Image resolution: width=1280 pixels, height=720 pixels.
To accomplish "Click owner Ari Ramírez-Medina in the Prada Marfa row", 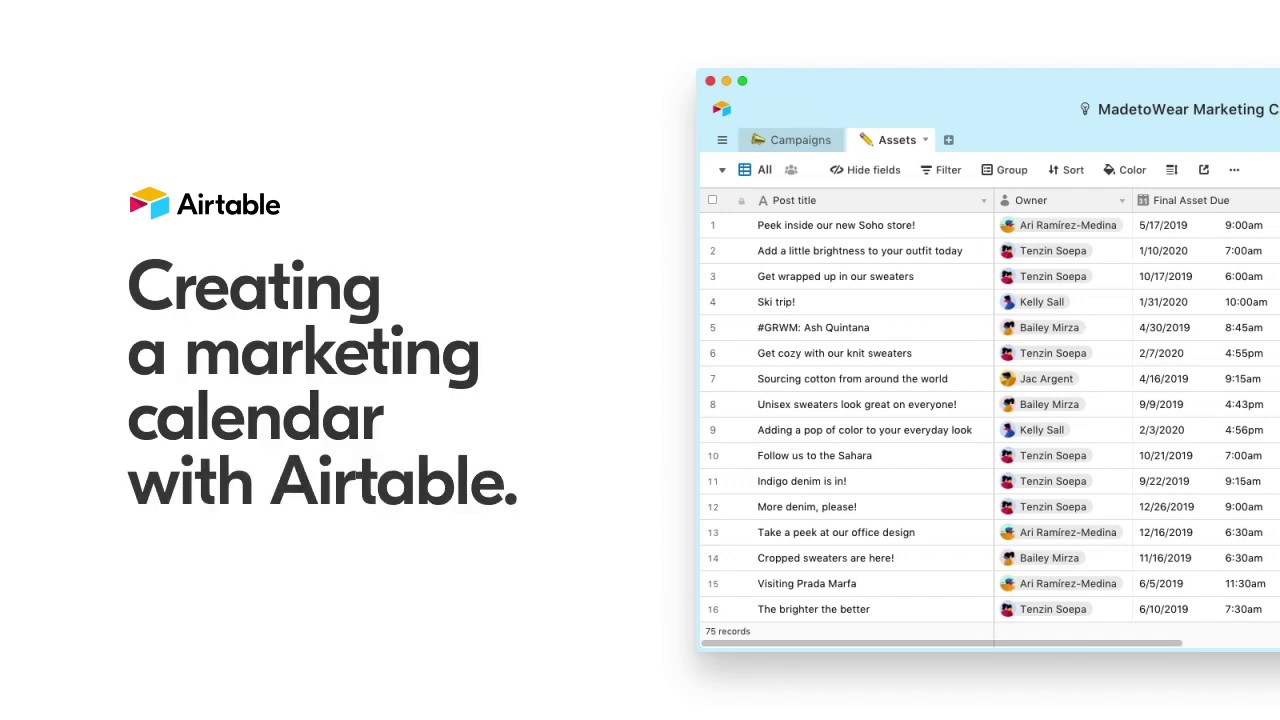I will (x=1059, y=584).
